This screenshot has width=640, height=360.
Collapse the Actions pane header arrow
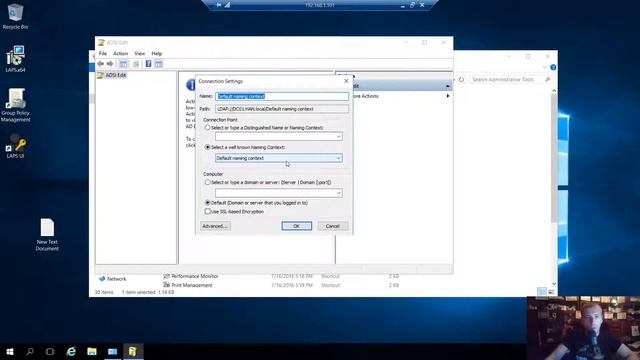tap(448, 86)
